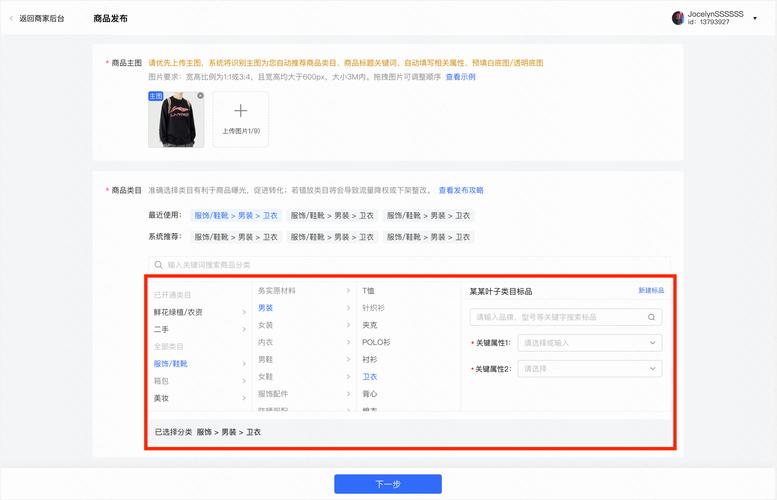Expand the 务实原材料 subcategory chevron

click(348, 291)
